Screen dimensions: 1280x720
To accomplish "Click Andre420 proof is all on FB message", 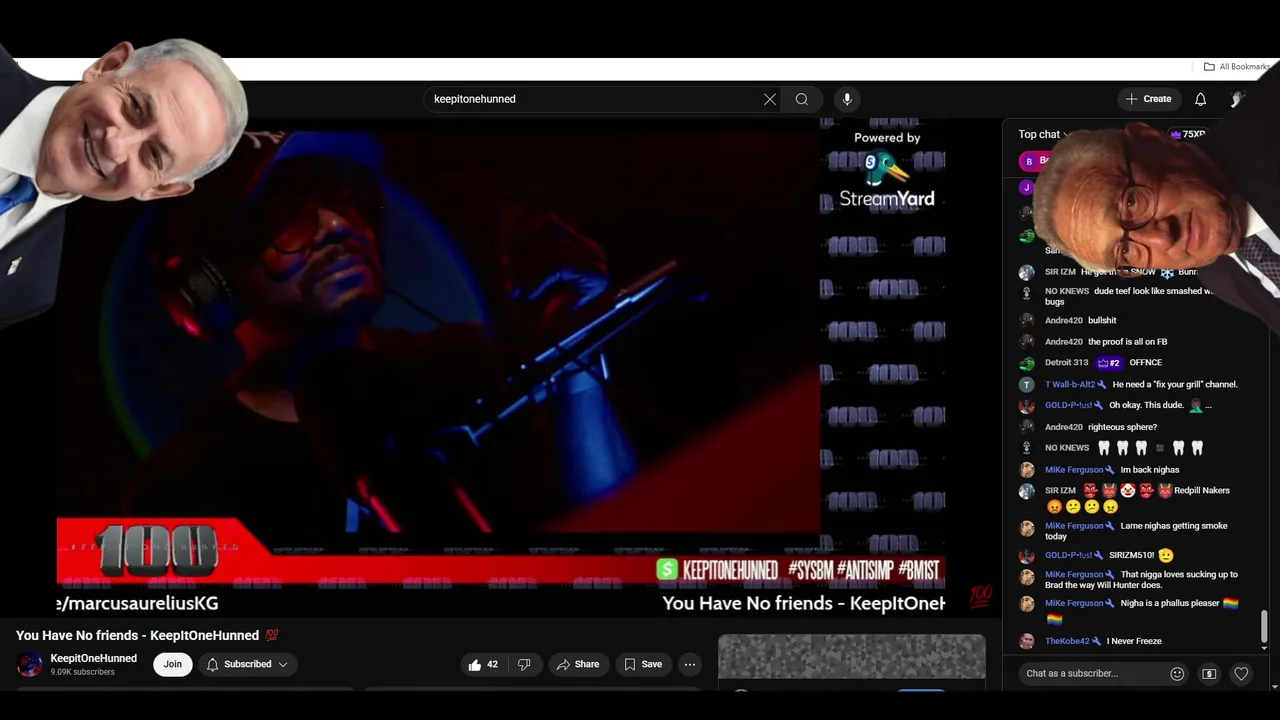I will click(1130, 342).
